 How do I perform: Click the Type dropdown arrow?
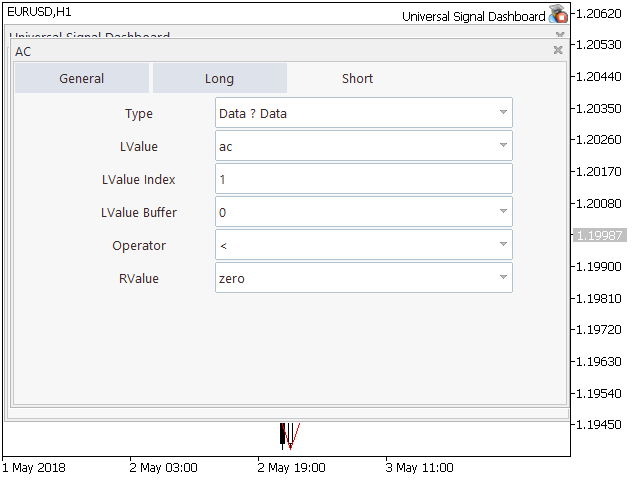pos(503,112)
